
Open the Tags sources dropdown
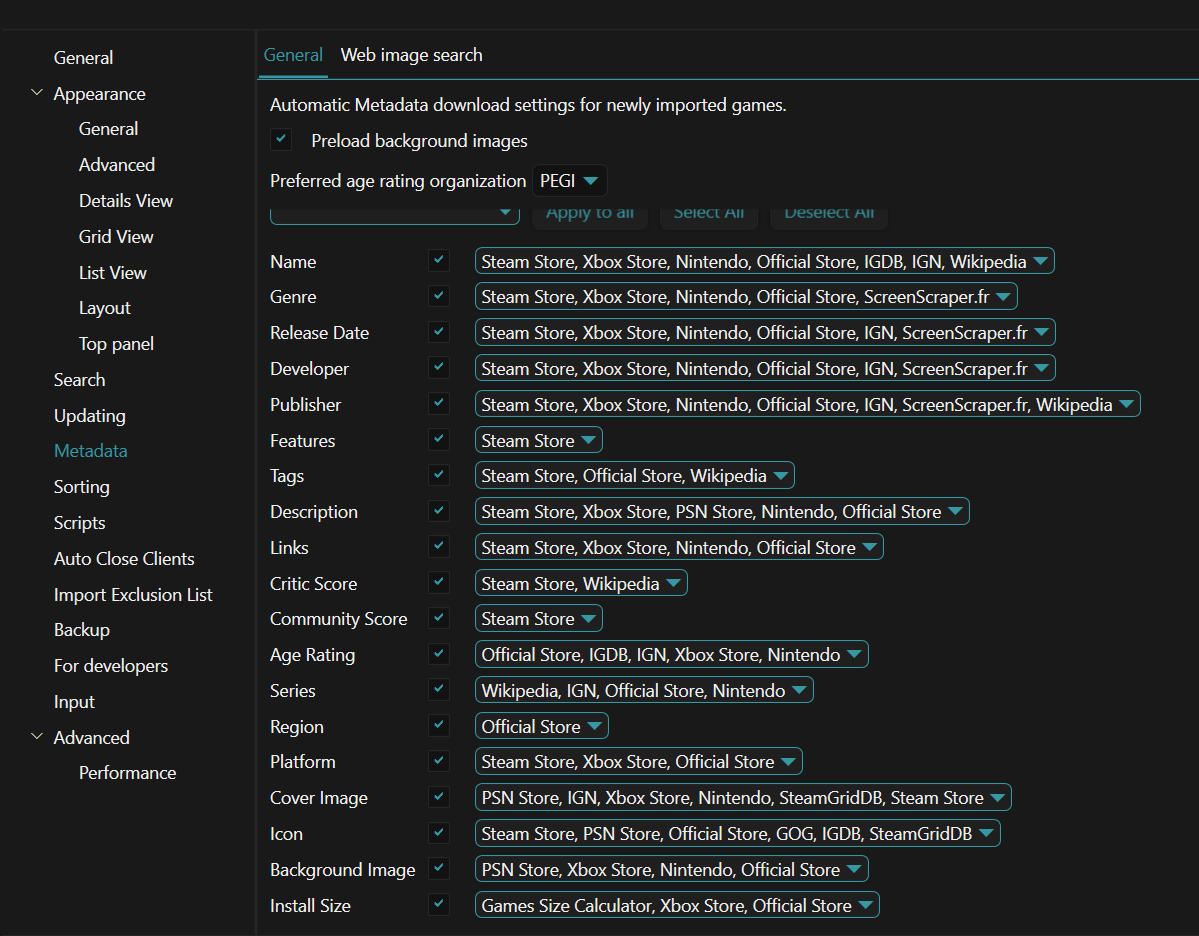click(x=635, y=476)
